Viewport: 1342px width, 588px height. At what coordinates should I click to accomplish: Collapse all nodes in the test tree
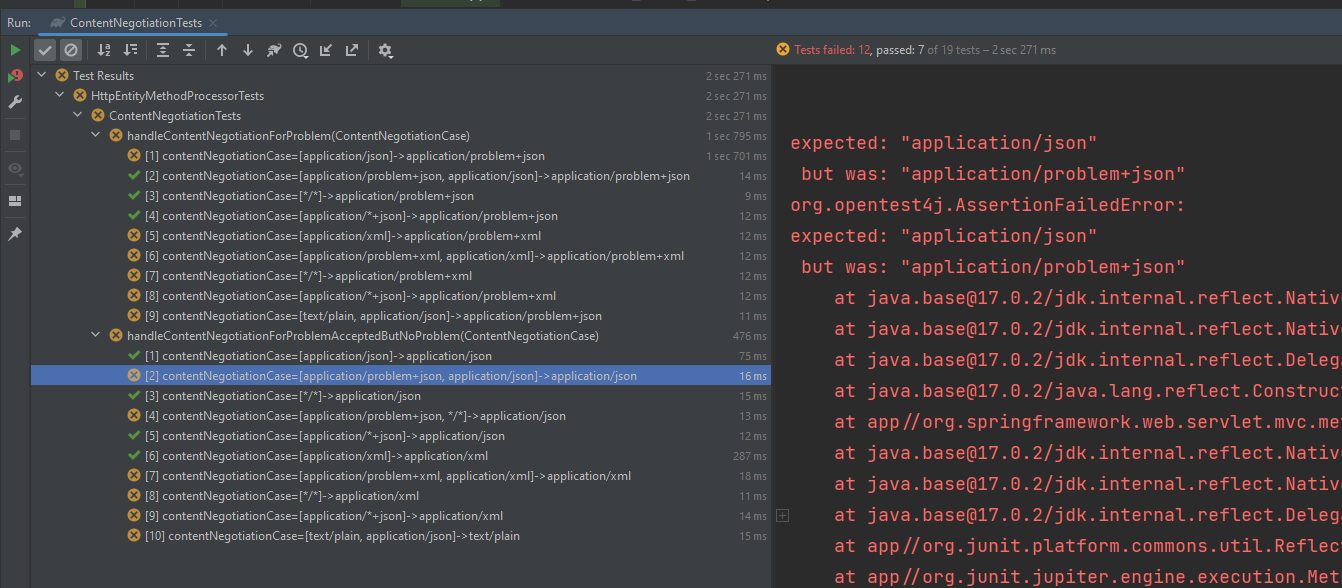[x=189, y=50]
